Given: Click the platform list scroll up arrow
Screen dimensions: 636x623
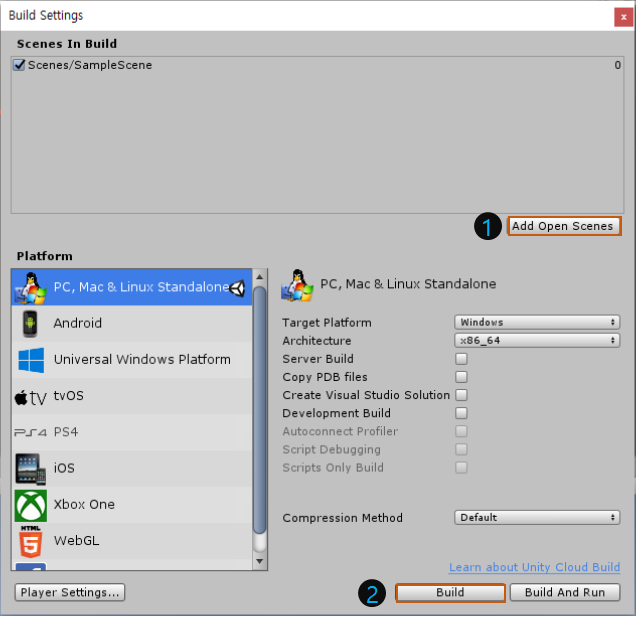Looking at the screenshot, I should (260, 277).
